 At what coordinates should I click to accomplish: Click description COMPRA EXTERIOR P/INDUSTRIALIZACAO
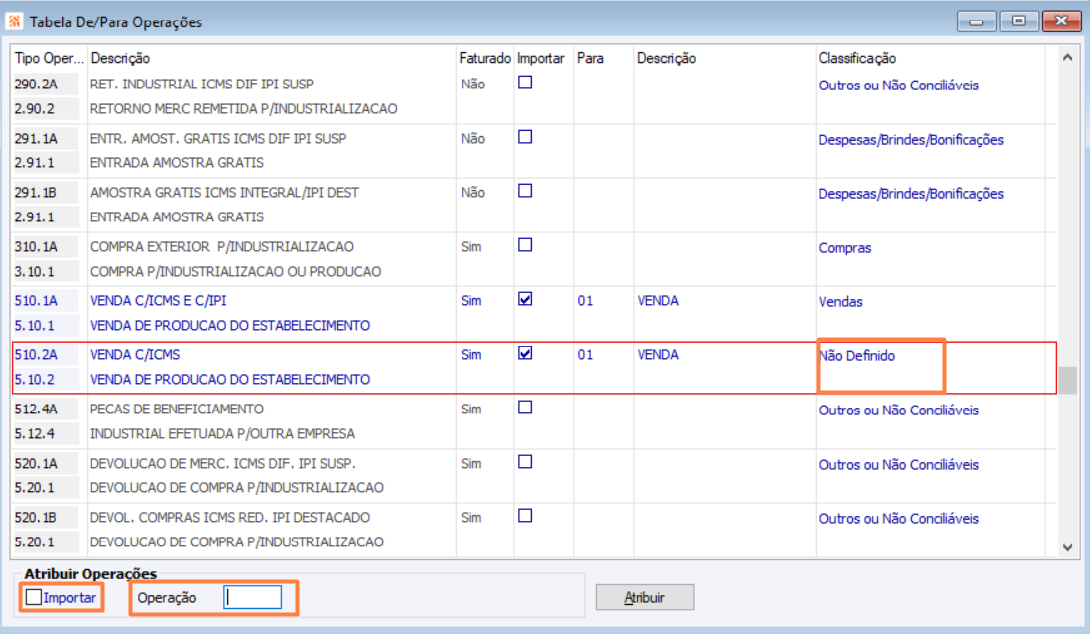pos(222,247)
